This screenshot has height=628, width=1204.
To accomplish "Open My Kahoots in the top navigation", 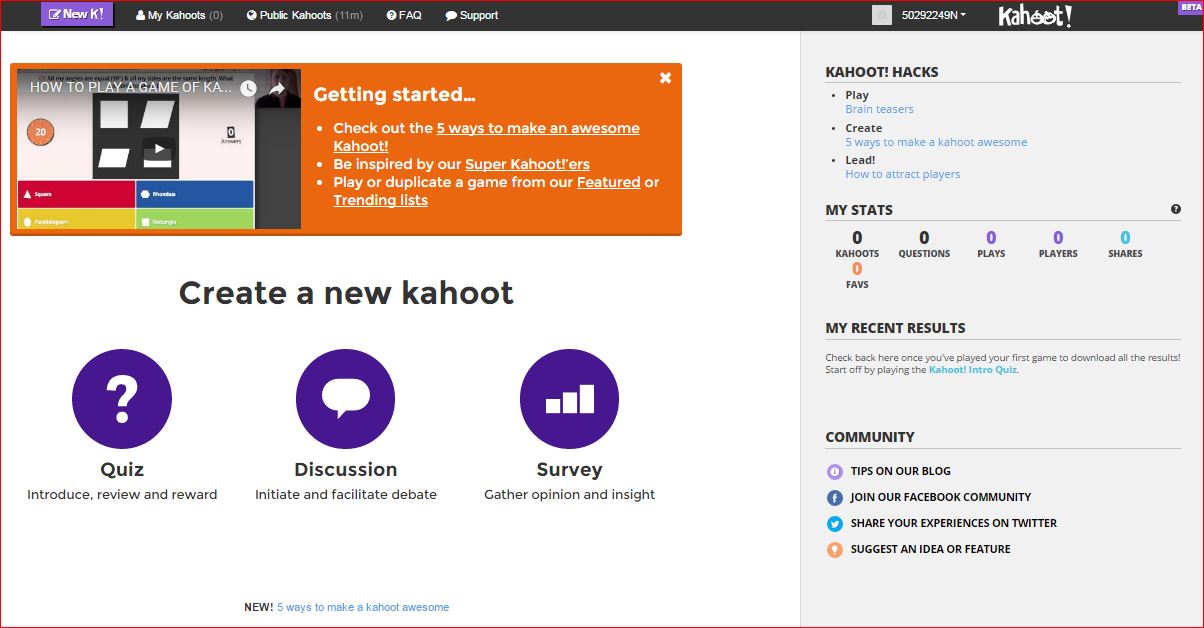I will pos(179,15).
